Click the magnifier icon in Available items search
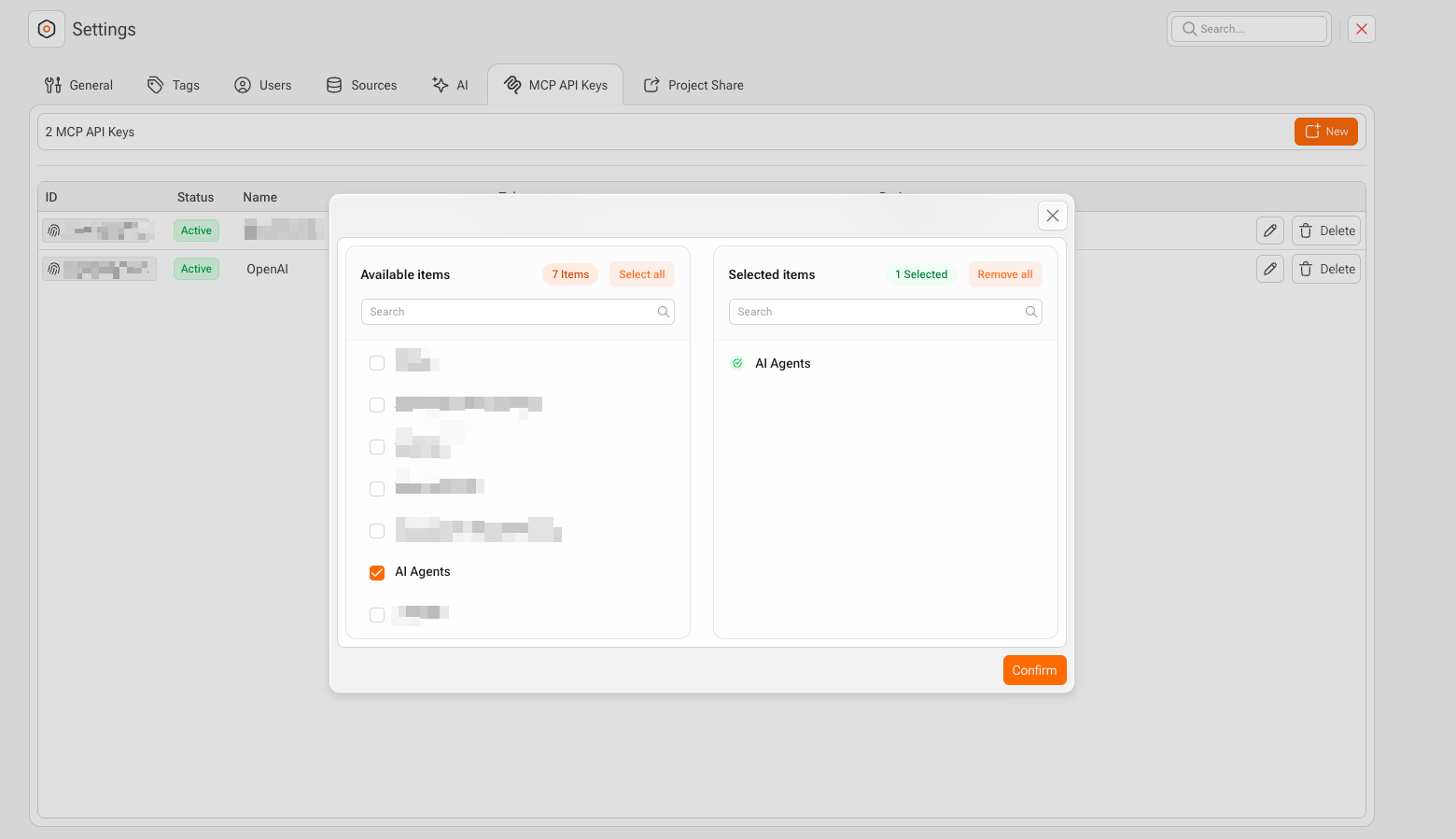 663,312
